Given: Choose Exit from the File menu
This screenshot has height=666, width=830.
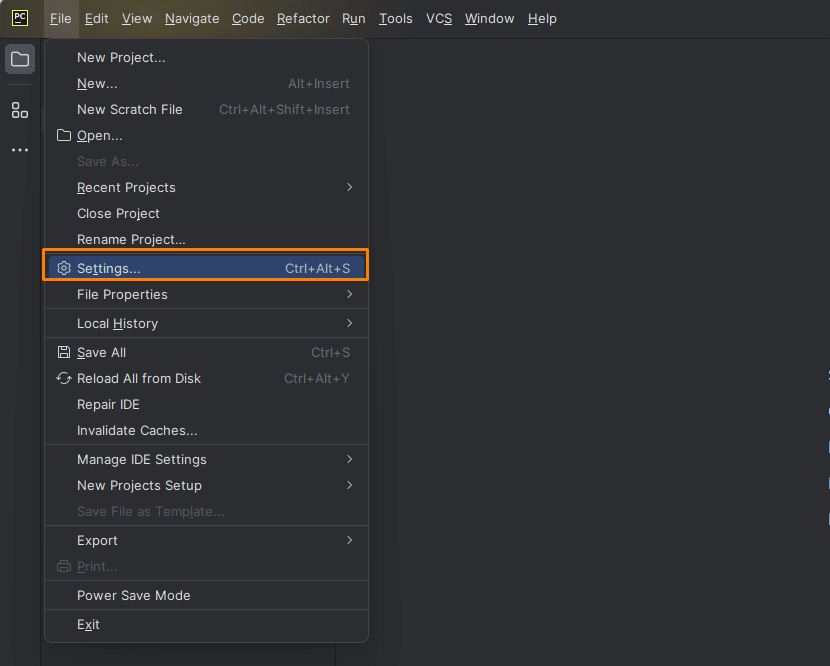Looking at the screenshot, I should pyautogui.click(x=206, y=625).
